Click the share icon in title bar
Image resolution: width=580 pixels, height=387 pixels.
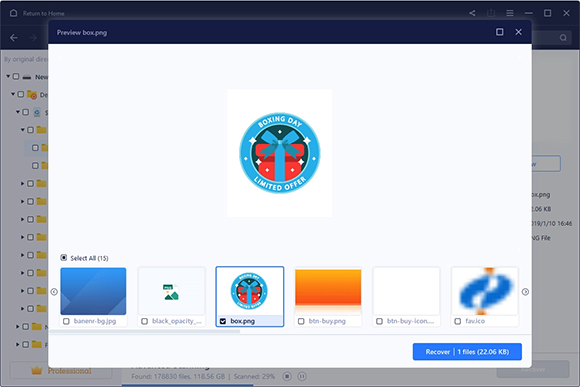click(472, 13)
